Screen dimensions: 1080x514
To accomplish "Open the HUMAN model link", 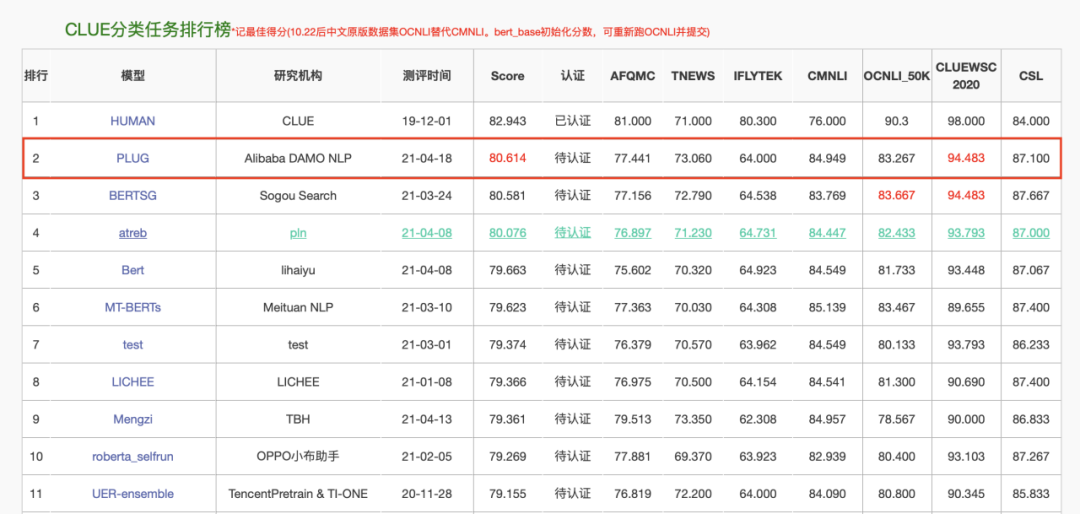I will click(133, 121).
